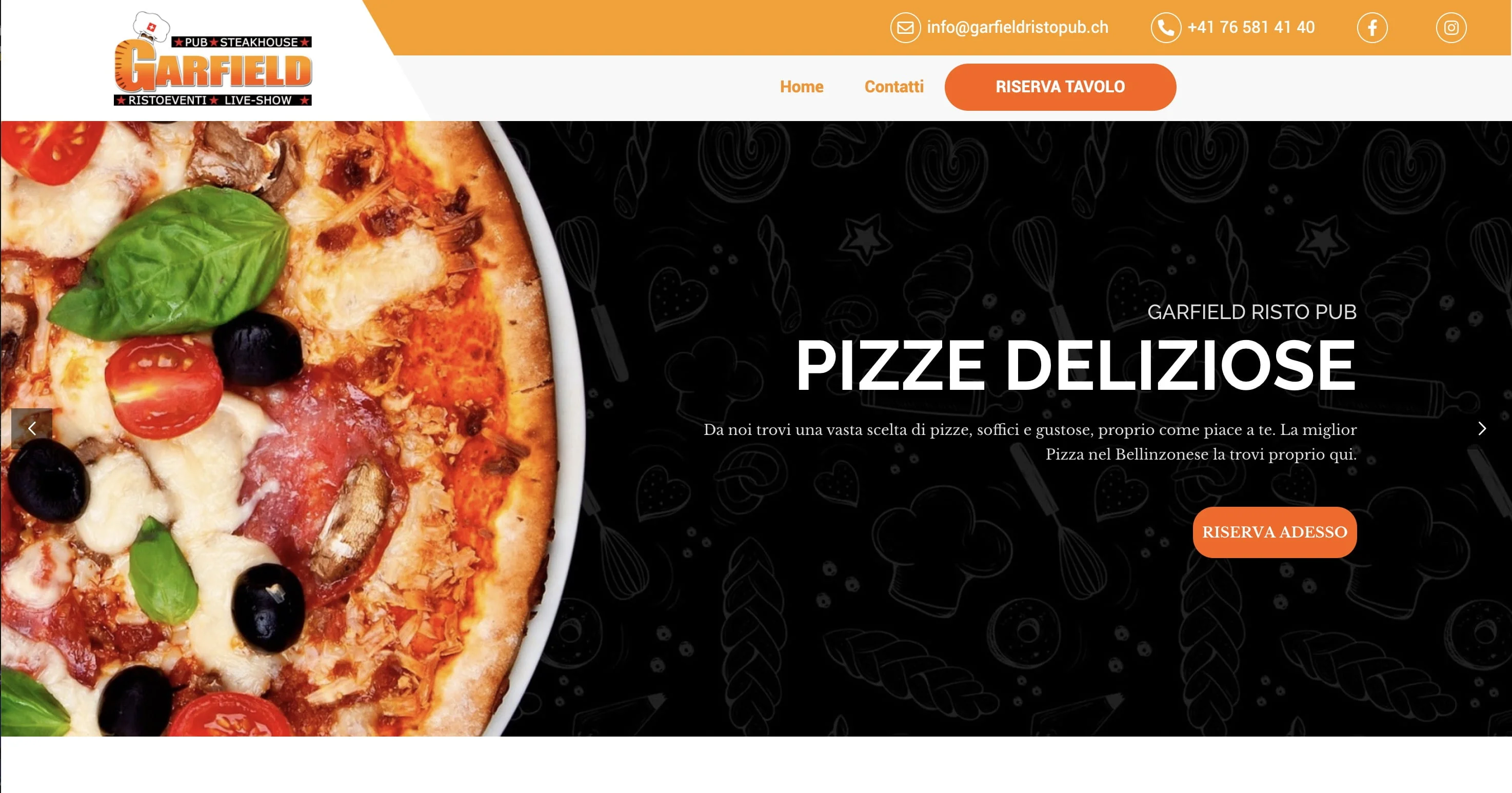Click the PUB STEAKHOUSE logo banner
Image resolution: width=1512 pixels, height=793 pixels.
tap(242, 42)
